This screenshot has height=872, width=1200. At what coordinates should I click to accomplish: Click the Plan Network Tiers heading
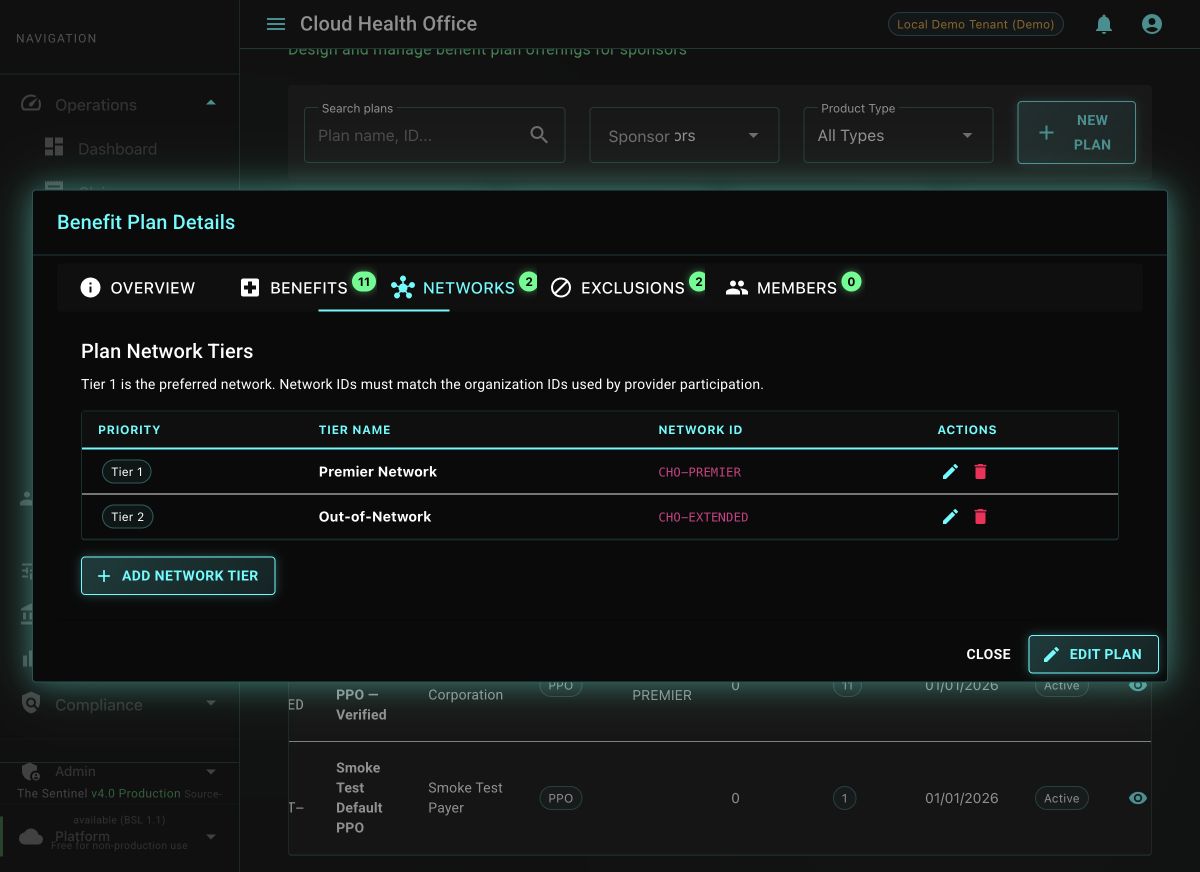click(167, 351)
